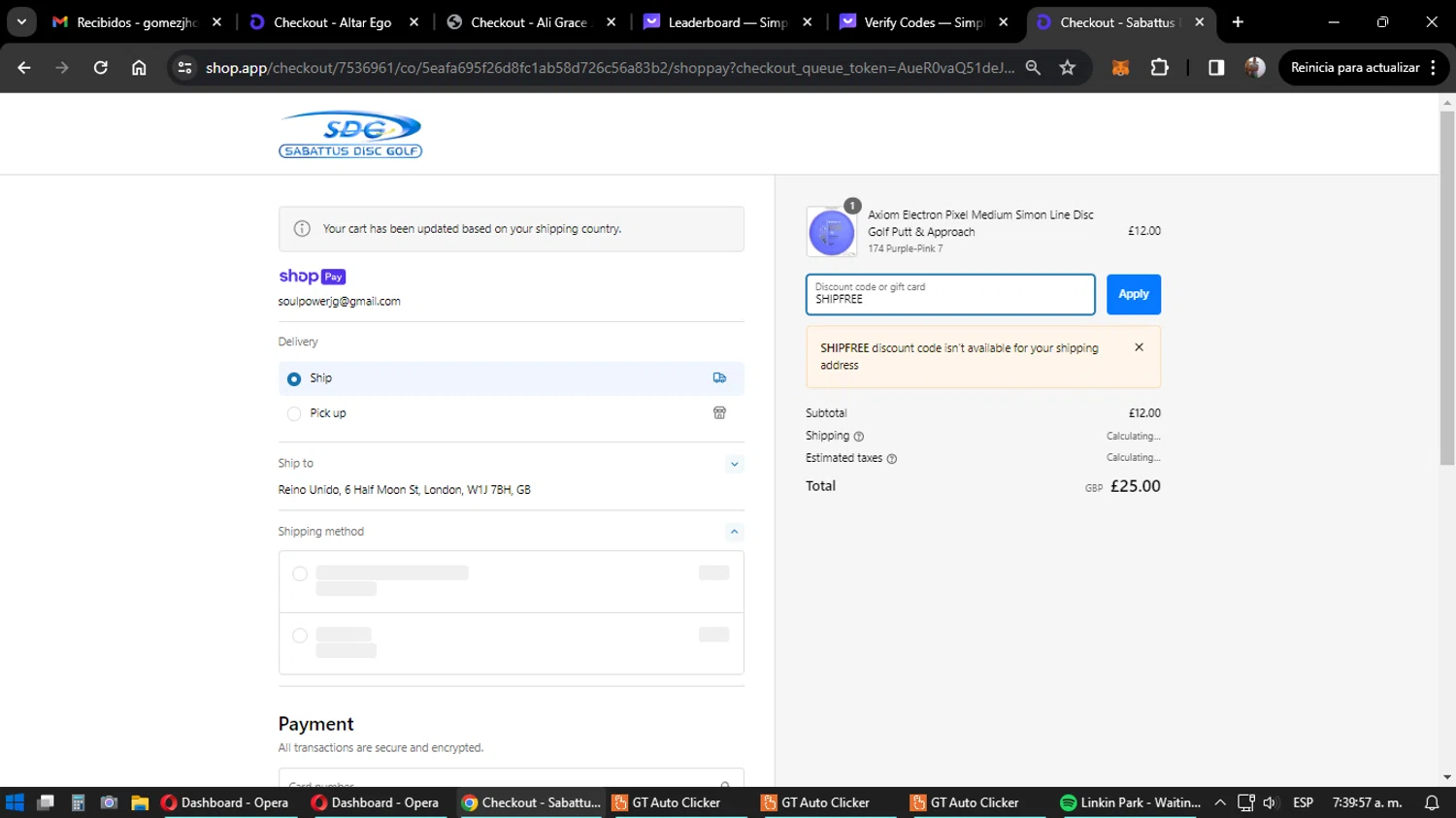Image resolution: width=1456 pixels, height=818 pixels.
Task: Reload the checkout page
Action: pos(101,68)
